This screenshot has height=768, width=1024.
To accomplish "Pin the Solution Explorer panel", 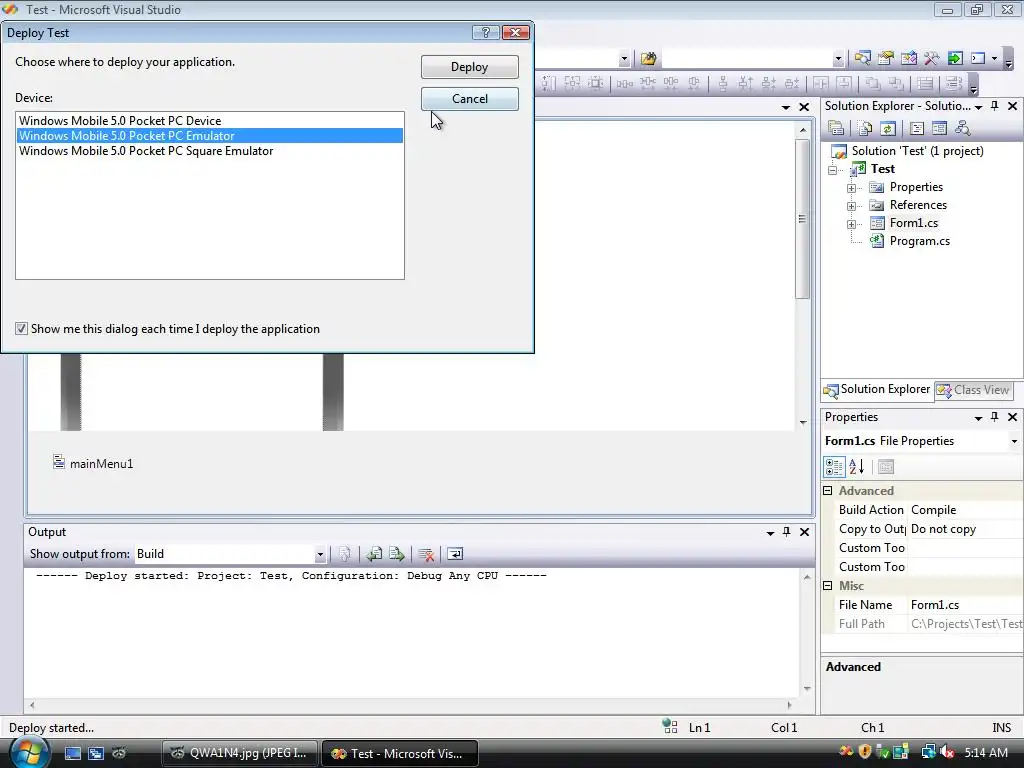I will click(x=995, y=106).
